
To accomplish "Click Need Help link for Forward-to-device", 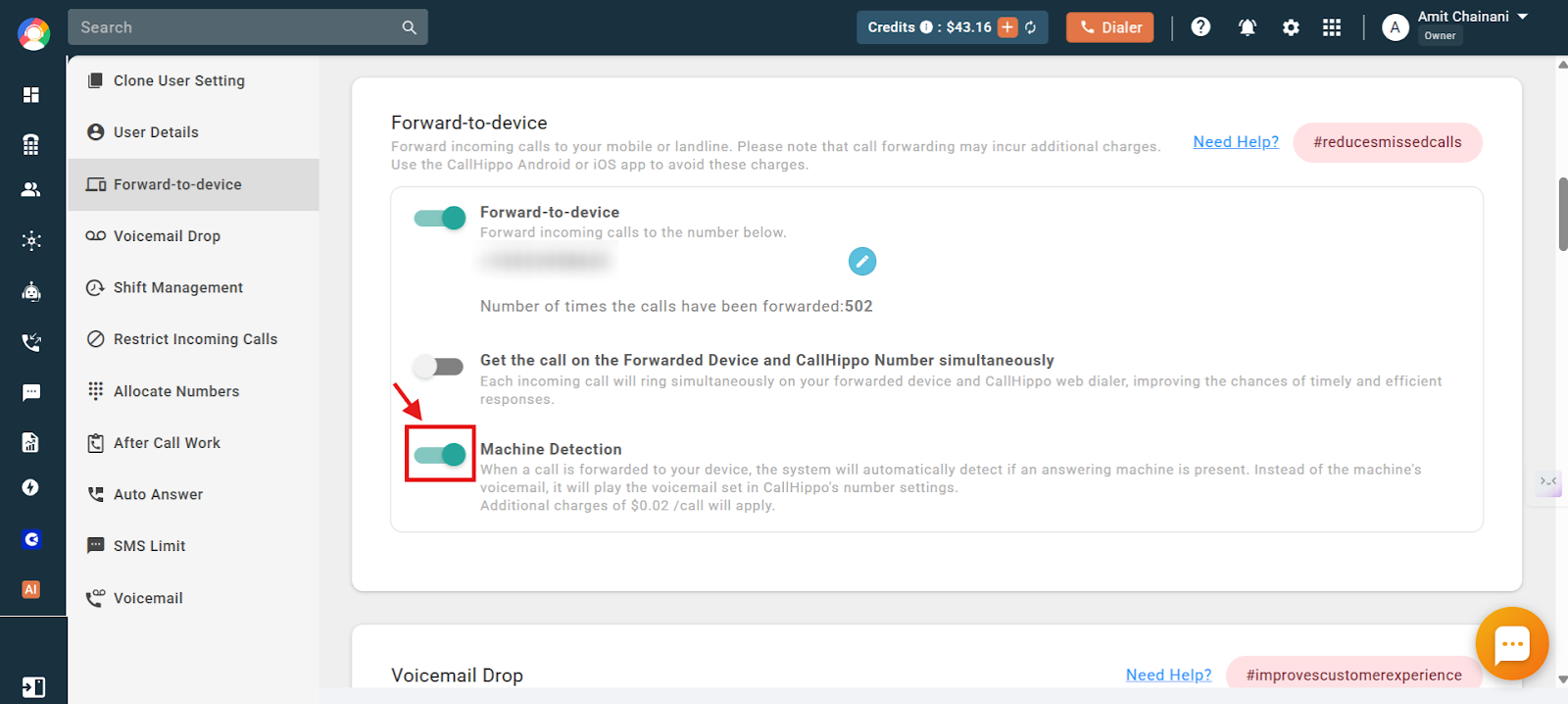I will coord(1236,142).
